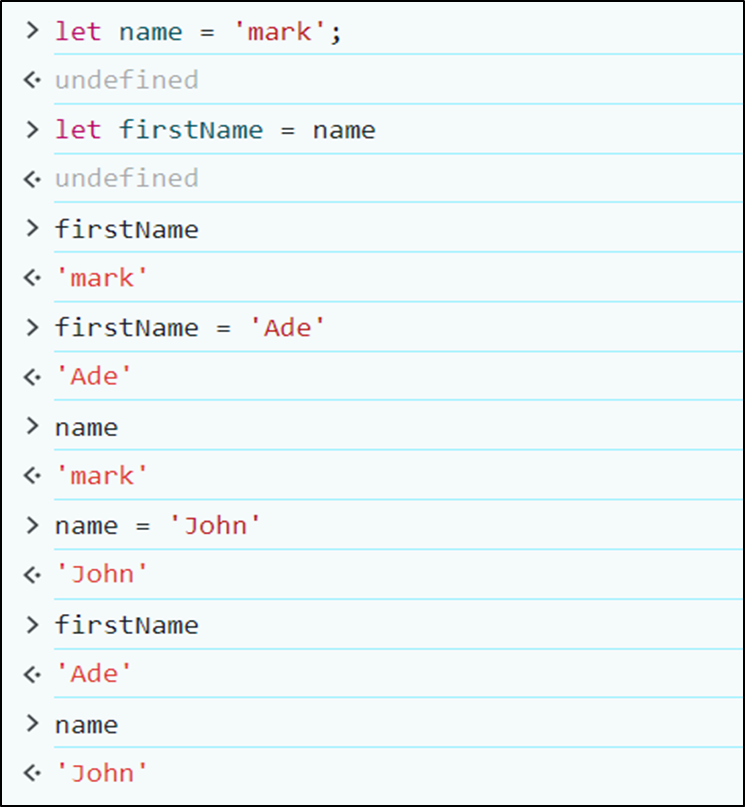The width and height of the screenshot is (745, 807).
Task: Click the first undefined output text
Action: [x=126, y=80]
